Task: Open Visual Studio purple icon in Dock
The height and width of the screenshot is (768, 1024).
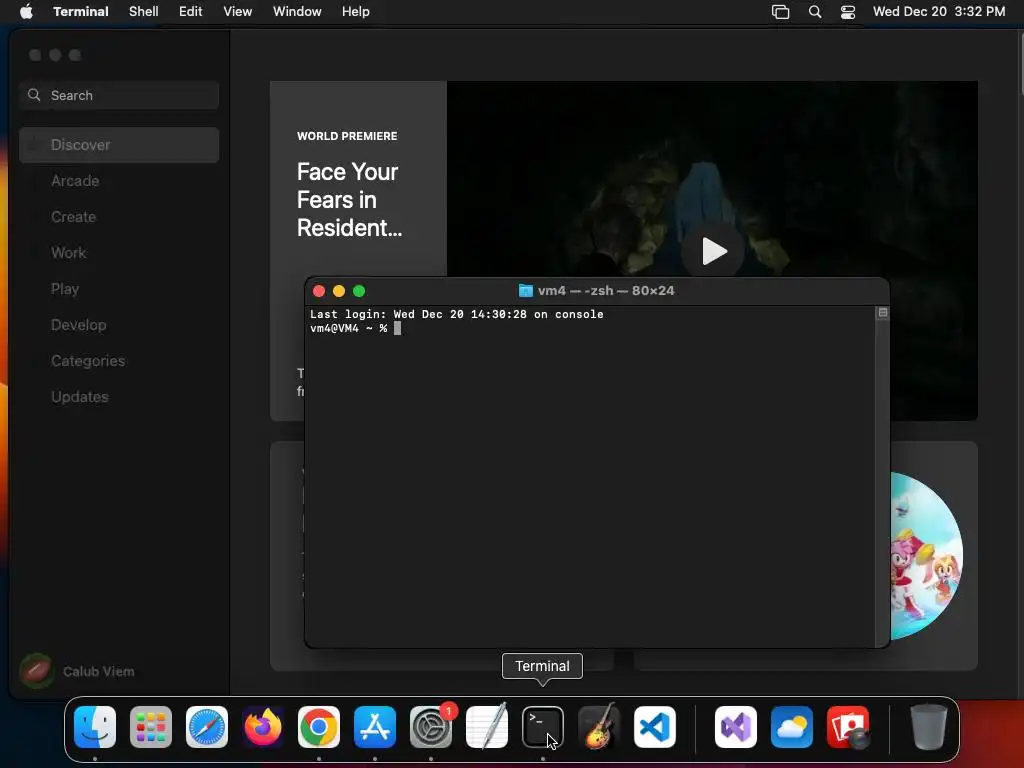Action: click(736, 727)
